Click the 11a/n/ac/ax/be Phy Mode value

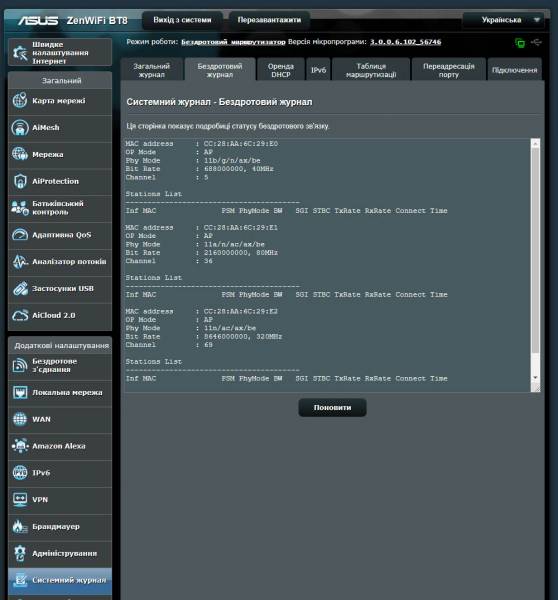pyautogui.click(x=234, y=245)
